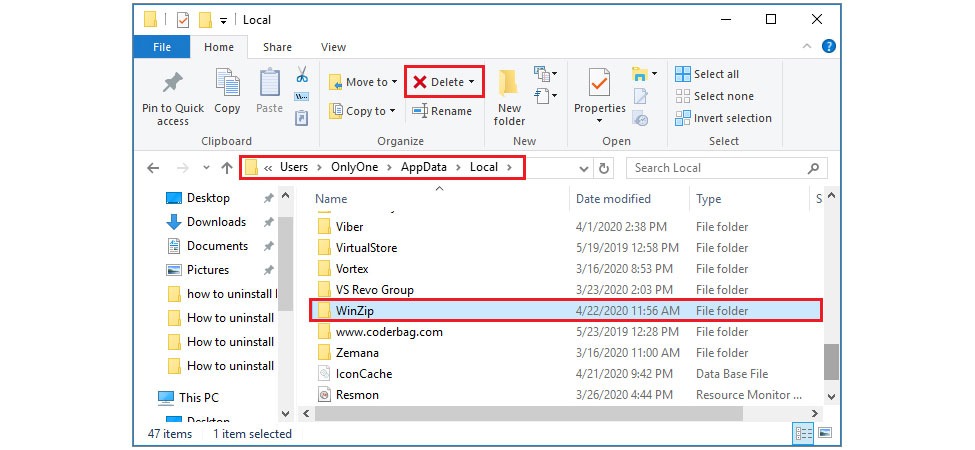Open the blue Help question icon
The height and width of the screenshot is (450, 975).
[x=828, y=46]
